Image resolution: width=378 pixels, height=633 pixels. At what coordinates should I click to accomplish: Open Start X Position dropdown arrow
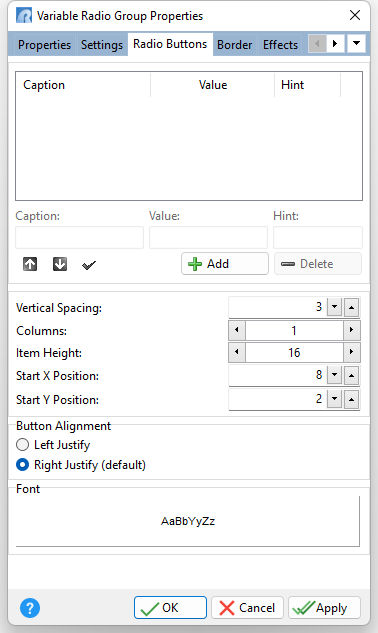coord(334,375)
